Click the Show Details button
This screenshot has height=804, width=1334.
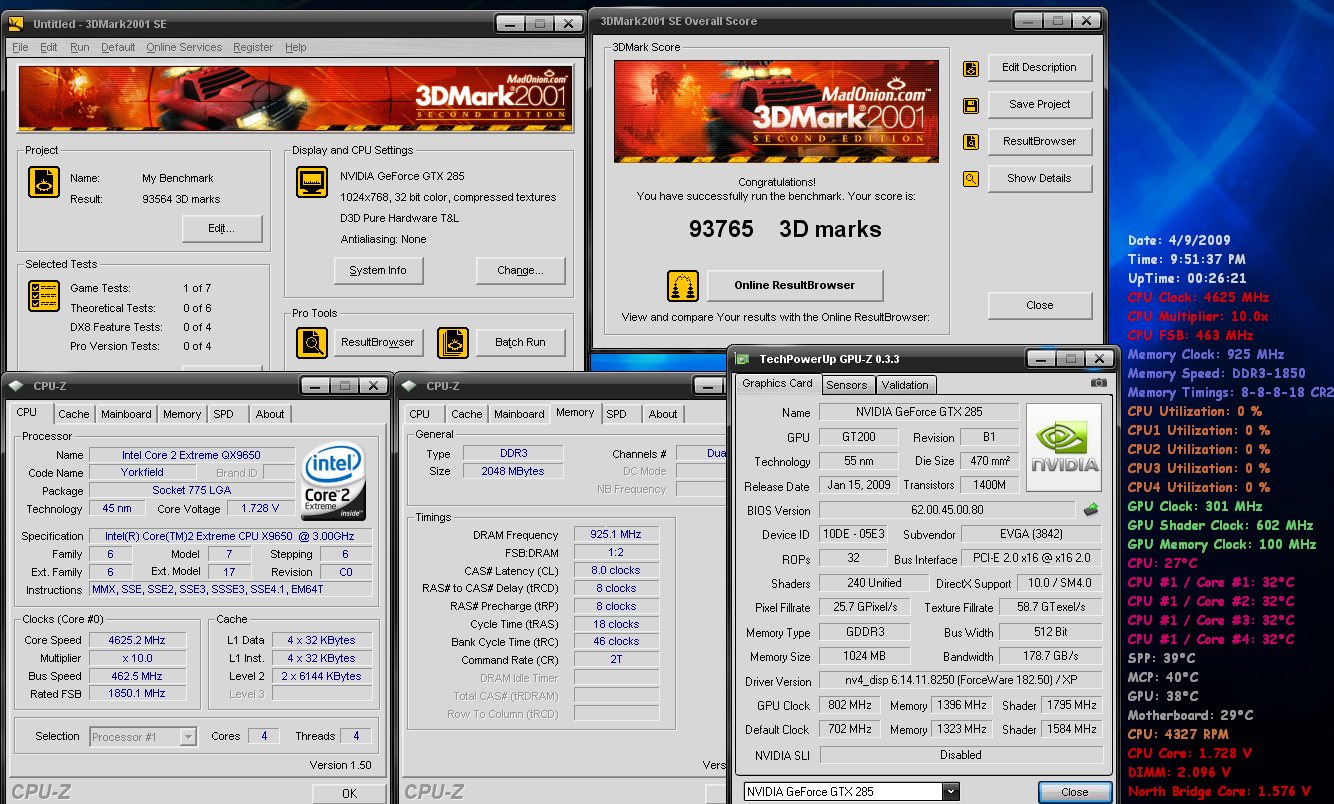click(x=1040, y=178)
